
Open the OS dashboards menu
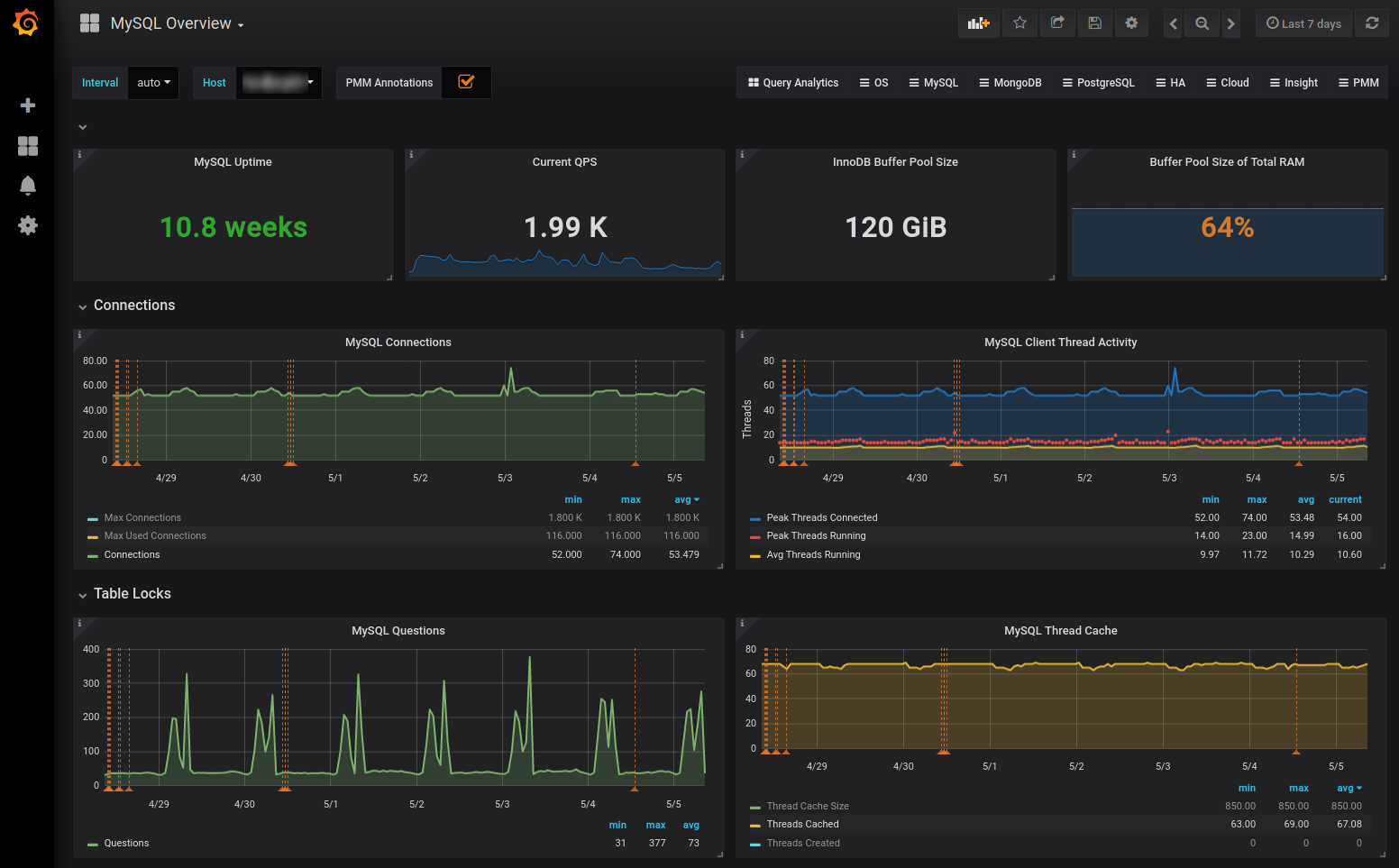coord(873,82)
